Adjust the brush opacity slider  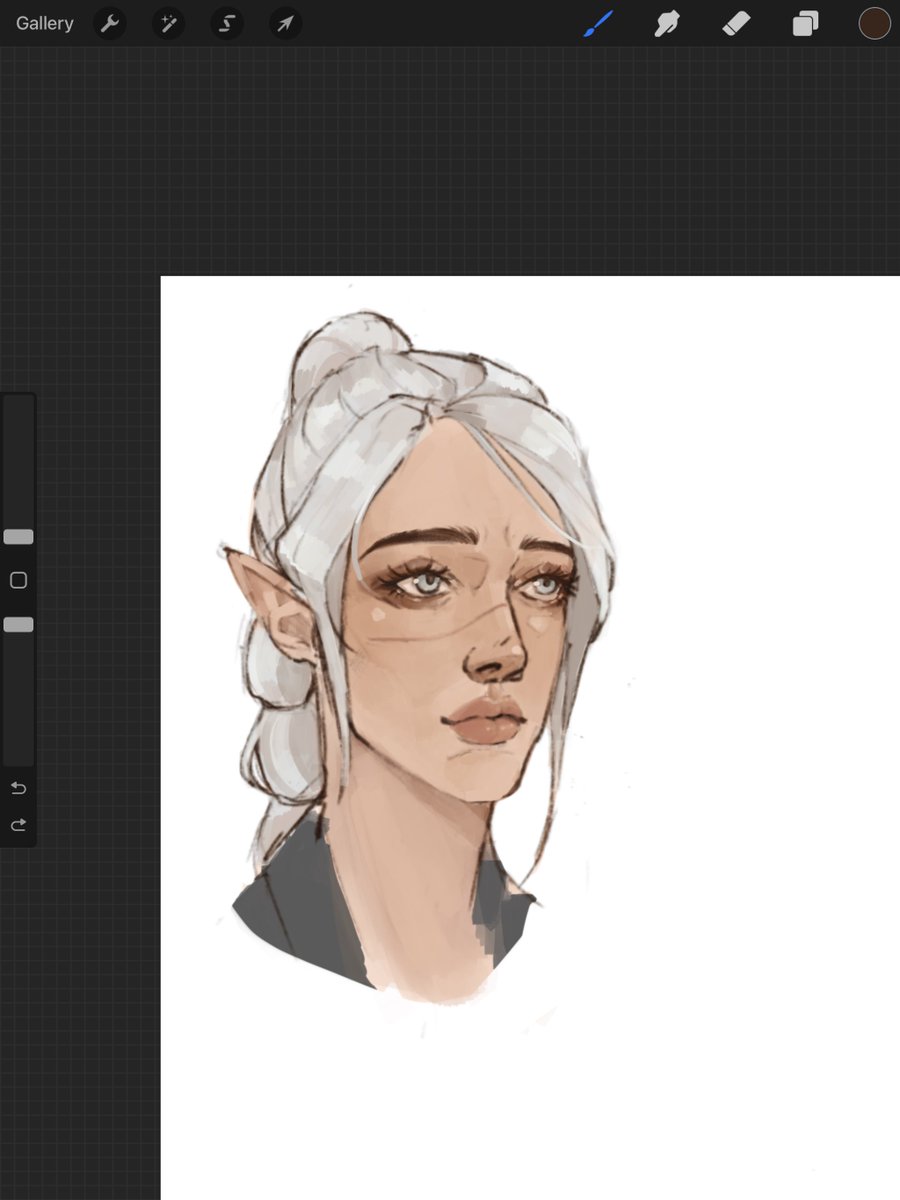pyautogui.click(x=17, y=624)
